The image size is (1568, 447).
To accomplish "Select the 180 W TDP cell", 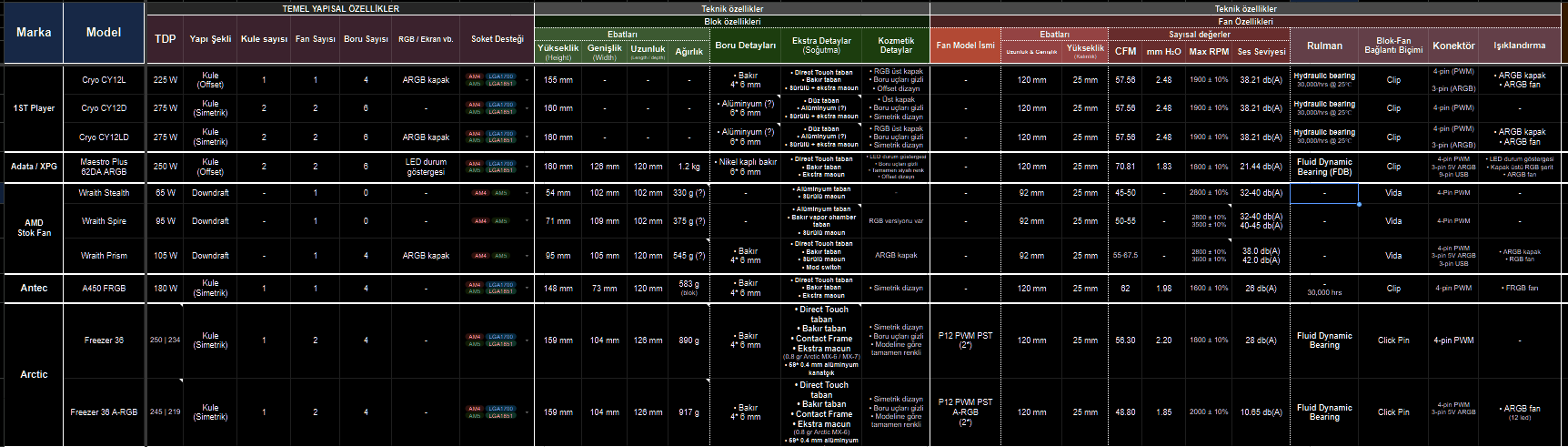I will point(166,289).
